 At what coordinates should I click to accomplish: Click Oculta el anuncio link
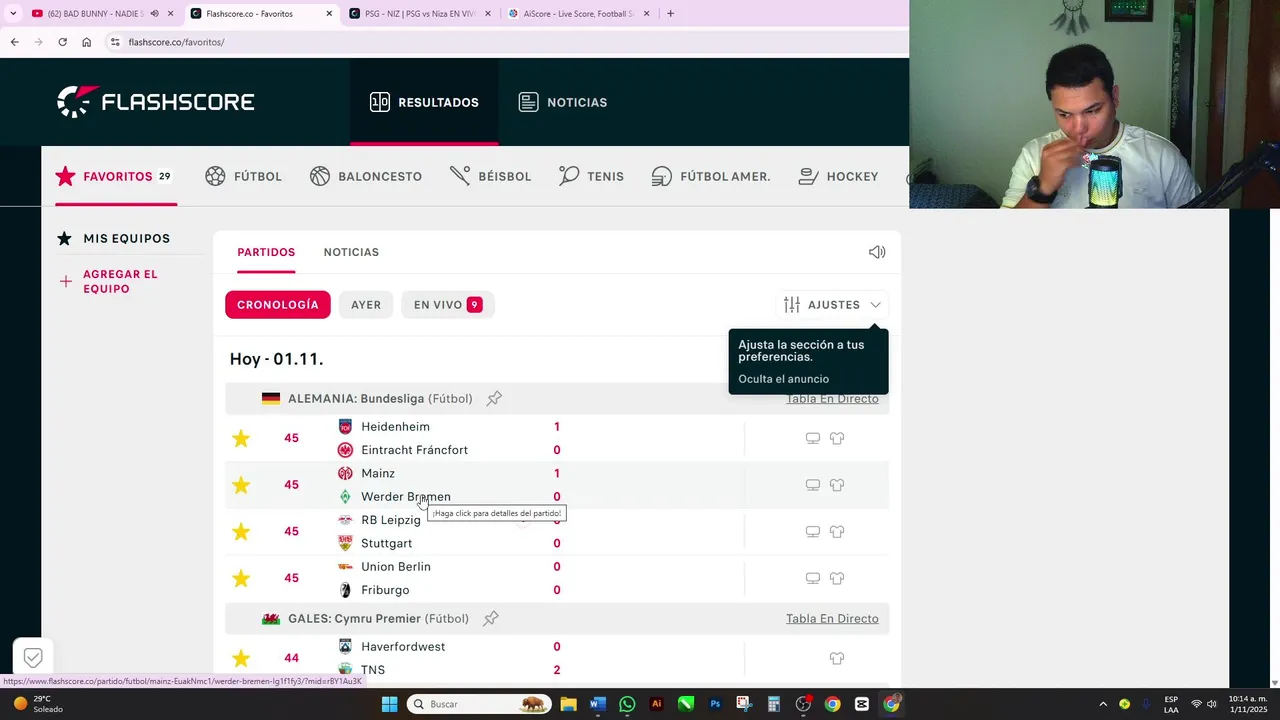click(x=783, y=379)
